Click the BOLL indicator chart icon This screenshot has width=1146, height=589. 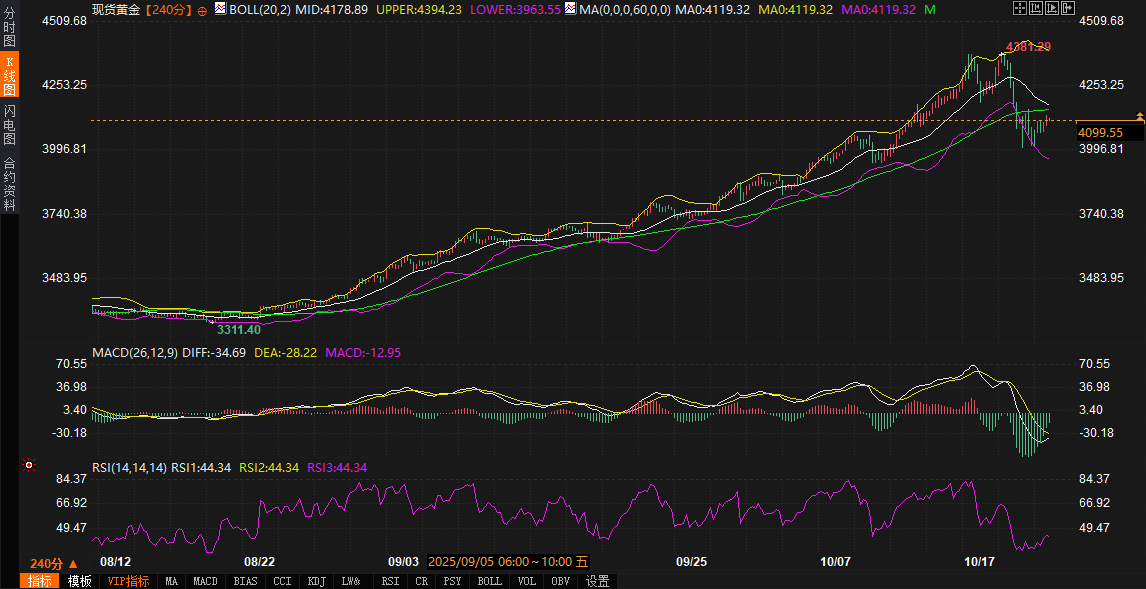(220, 9)
